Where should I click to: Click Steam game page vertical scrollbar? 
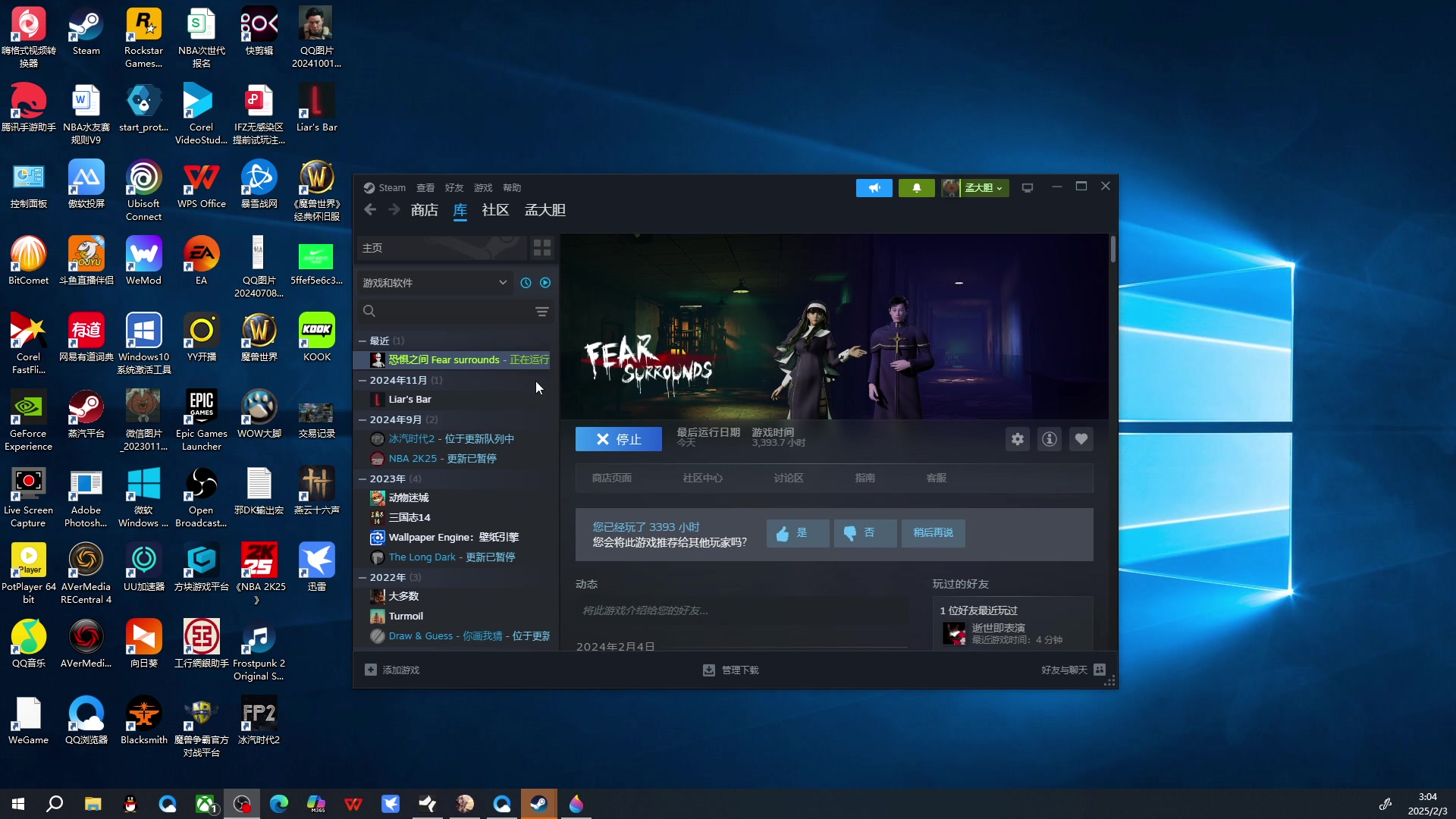pyautogui.click(x=1112, y=249)
